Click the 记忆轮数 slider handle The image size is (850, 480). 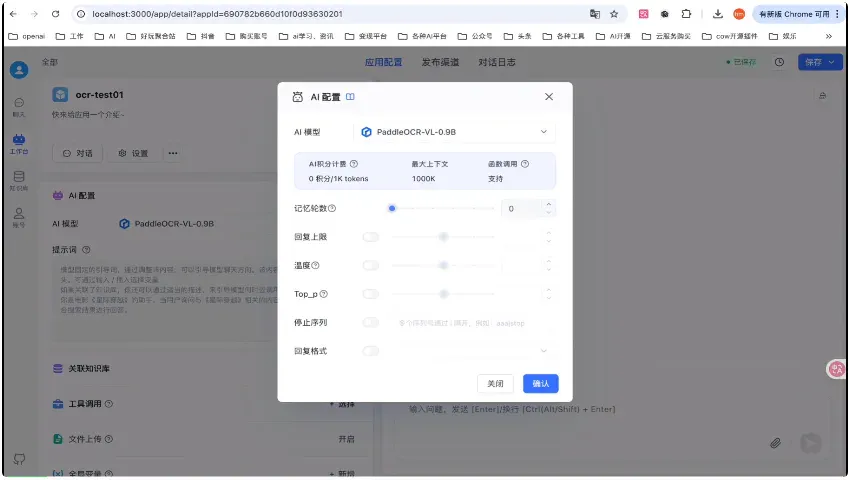tap(392, 208)
